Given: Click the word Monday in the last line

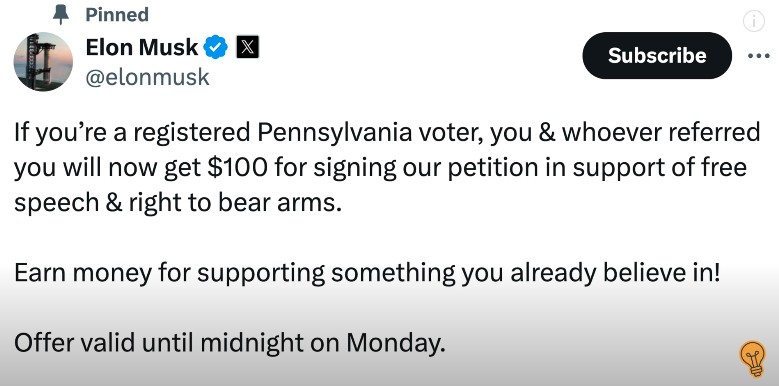Looking at the screenshot, I should tap(395, 343).
